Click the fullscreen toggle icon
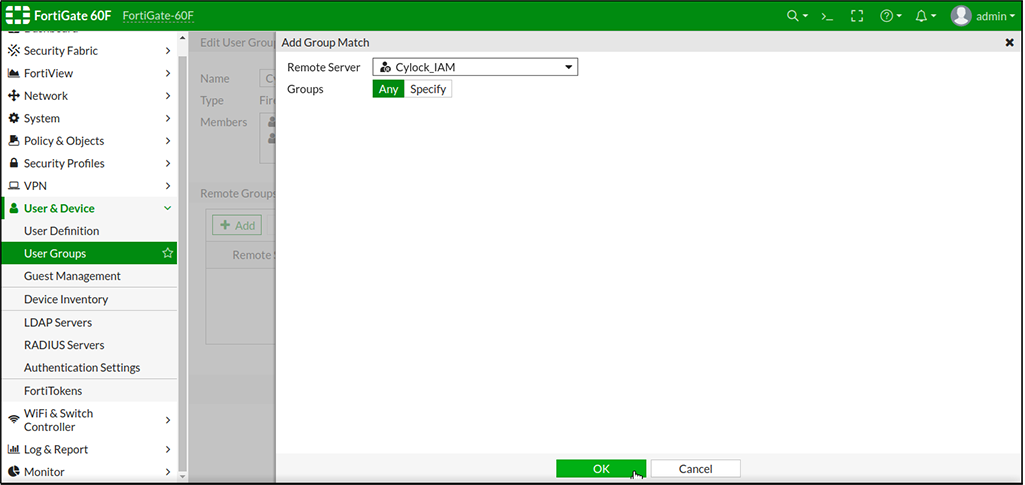Image resolution: width=1025 pixels, height=485 pixels. 856,16
